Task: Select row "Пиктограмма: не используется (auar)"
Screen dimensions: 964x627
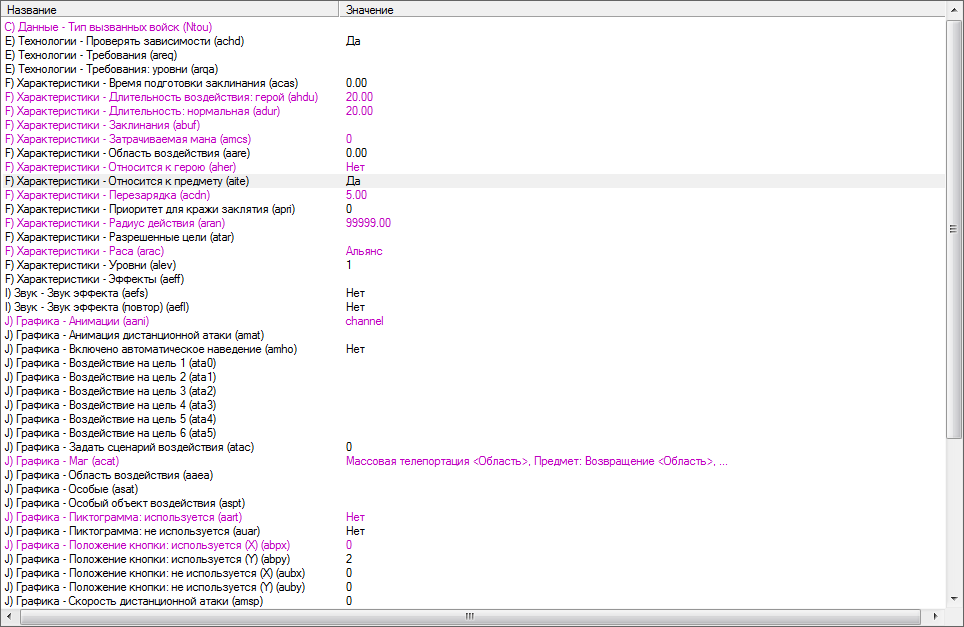Action: pyautogui.click(x=473, y=531)
